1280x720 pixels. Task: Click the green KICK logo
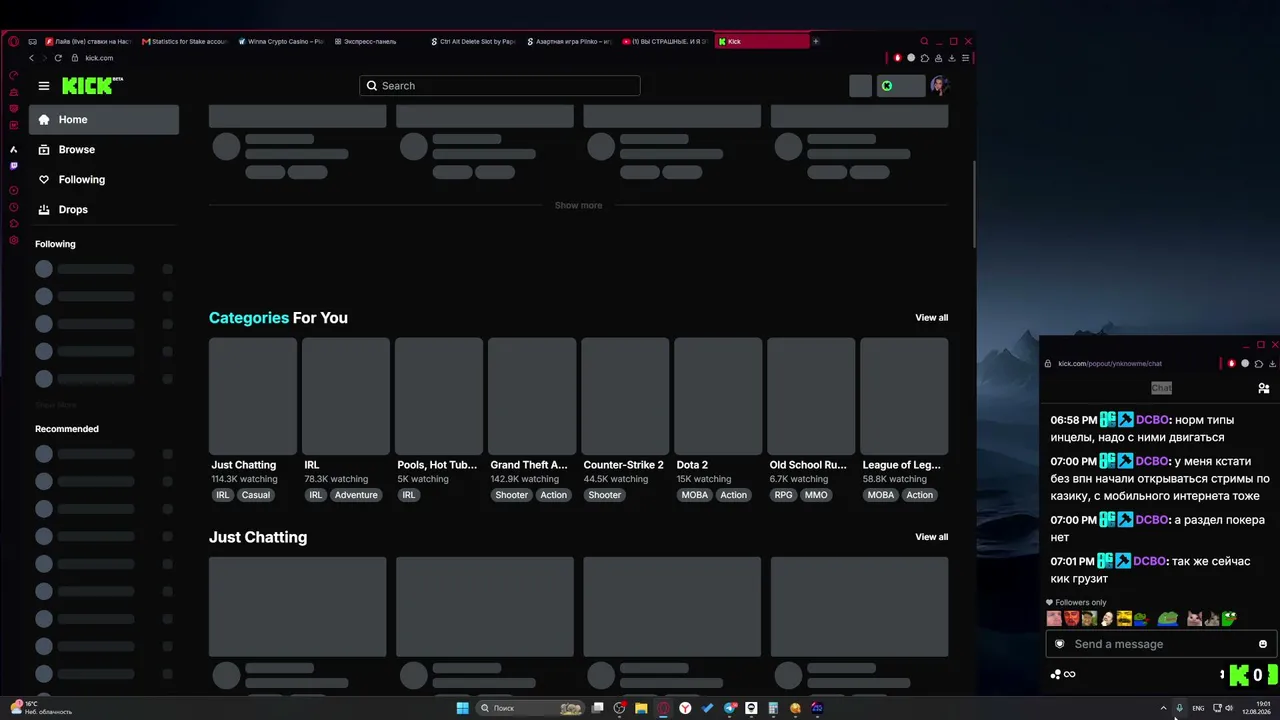coord(92,85)
